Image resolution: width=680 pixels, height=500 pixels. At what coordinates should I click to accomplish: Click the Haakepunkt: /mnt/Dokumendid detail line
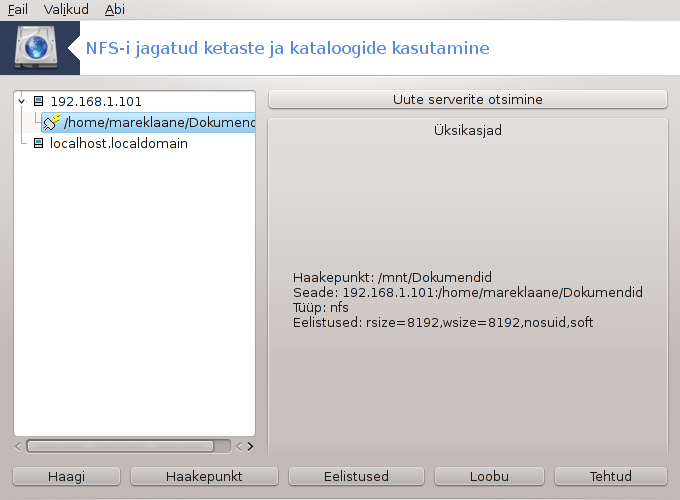[x=392, y=277]
